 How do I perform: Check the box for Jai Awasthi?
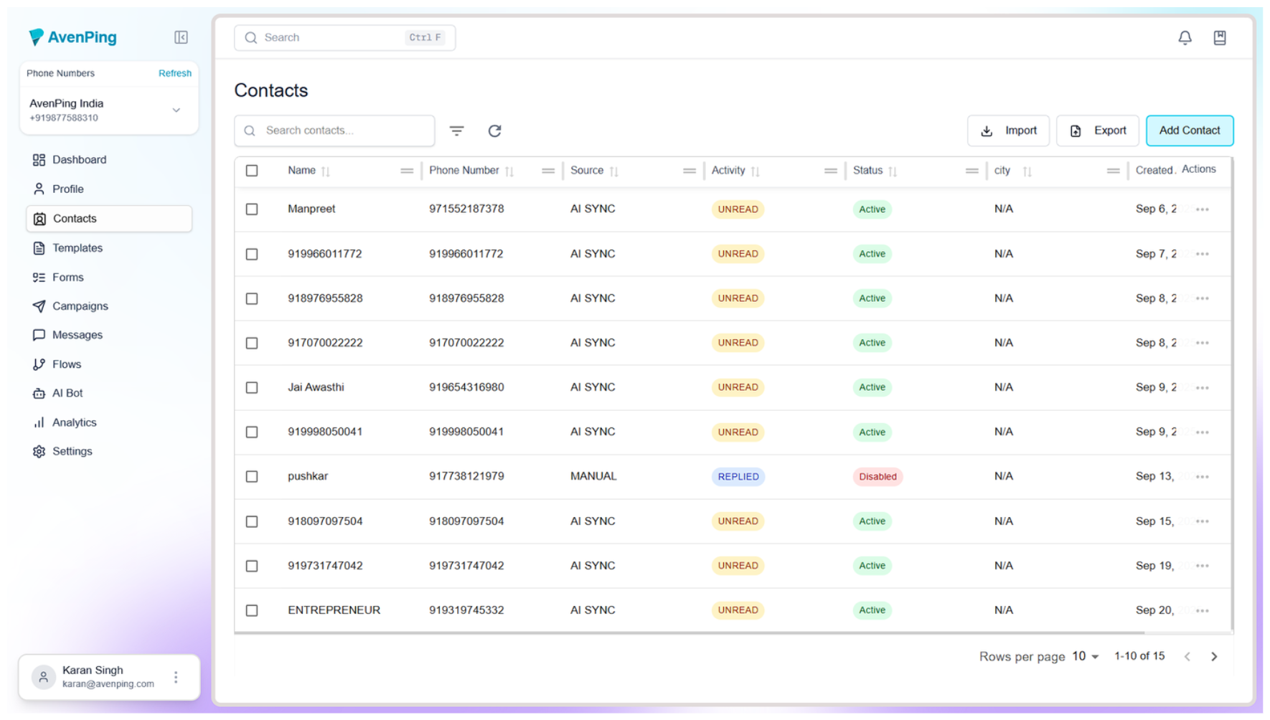252,388
